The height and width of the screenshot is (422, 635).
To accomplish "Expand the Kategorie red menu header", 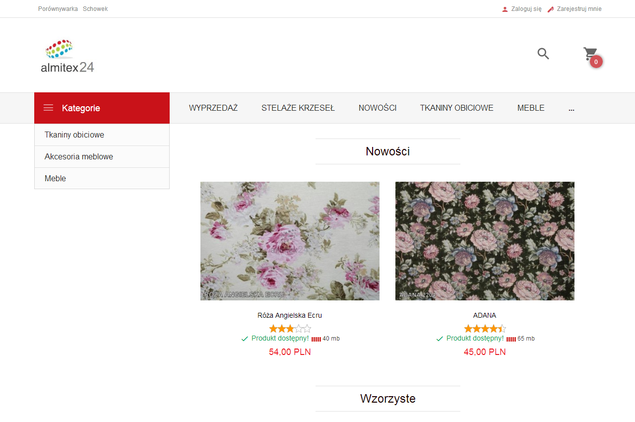I will [102, 108].
